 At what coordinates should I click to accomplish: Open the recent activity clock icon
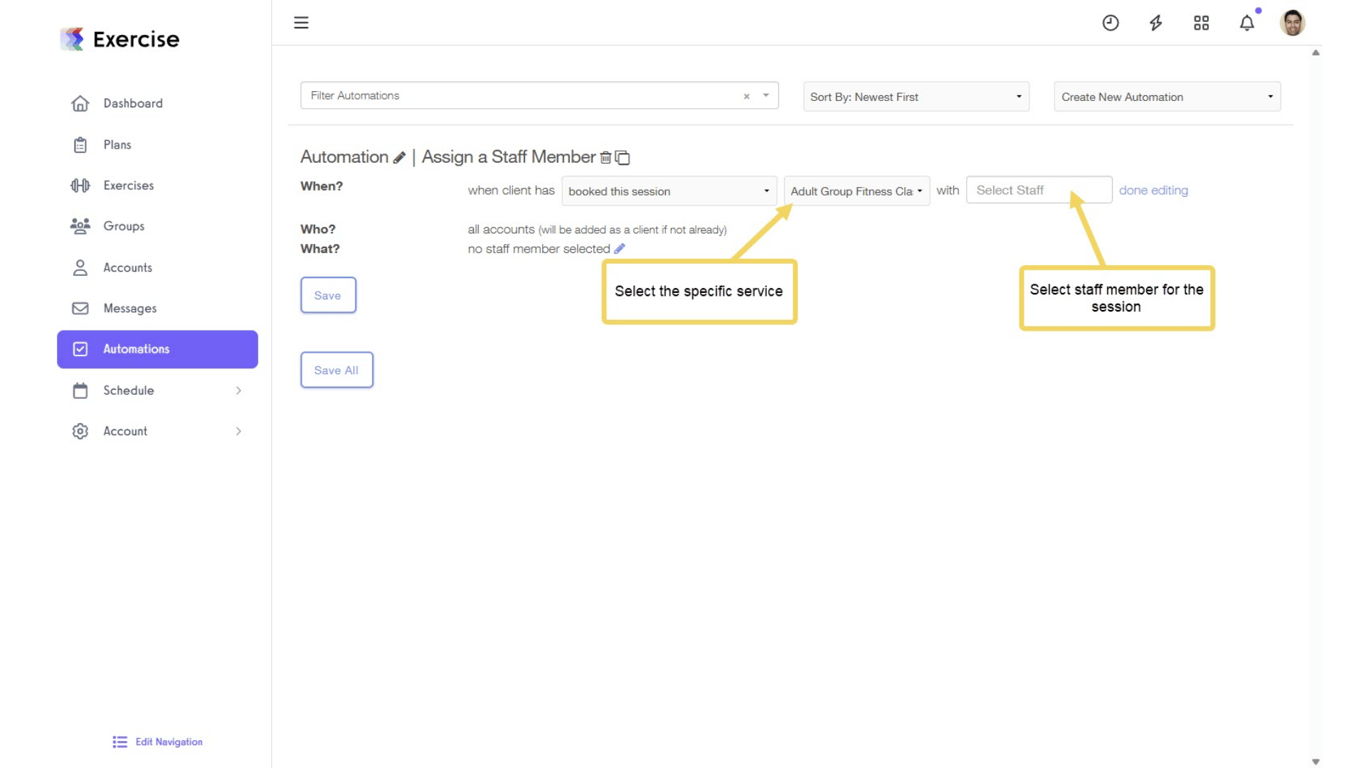(x=1110, y=22)
